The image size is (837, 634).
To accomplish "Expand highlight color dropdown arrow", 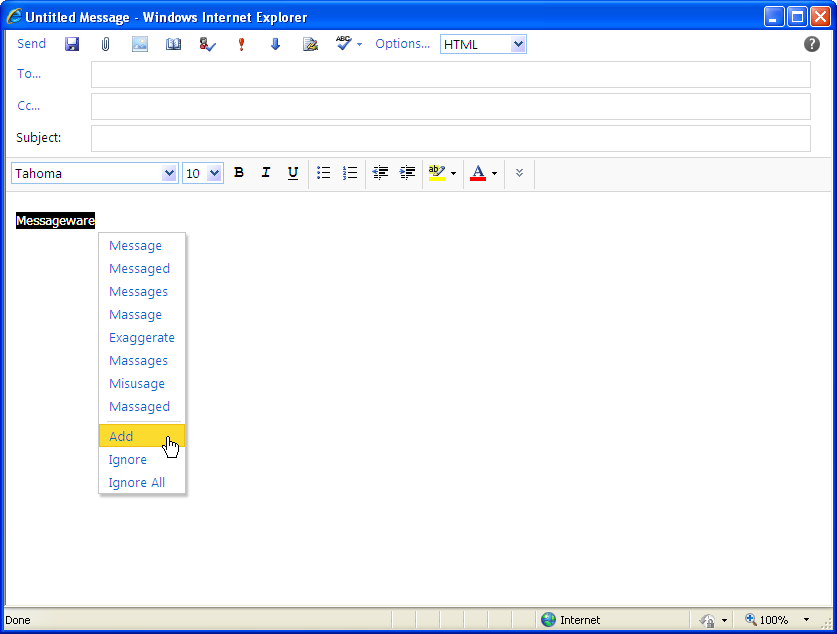I will [x=453, y=173].
